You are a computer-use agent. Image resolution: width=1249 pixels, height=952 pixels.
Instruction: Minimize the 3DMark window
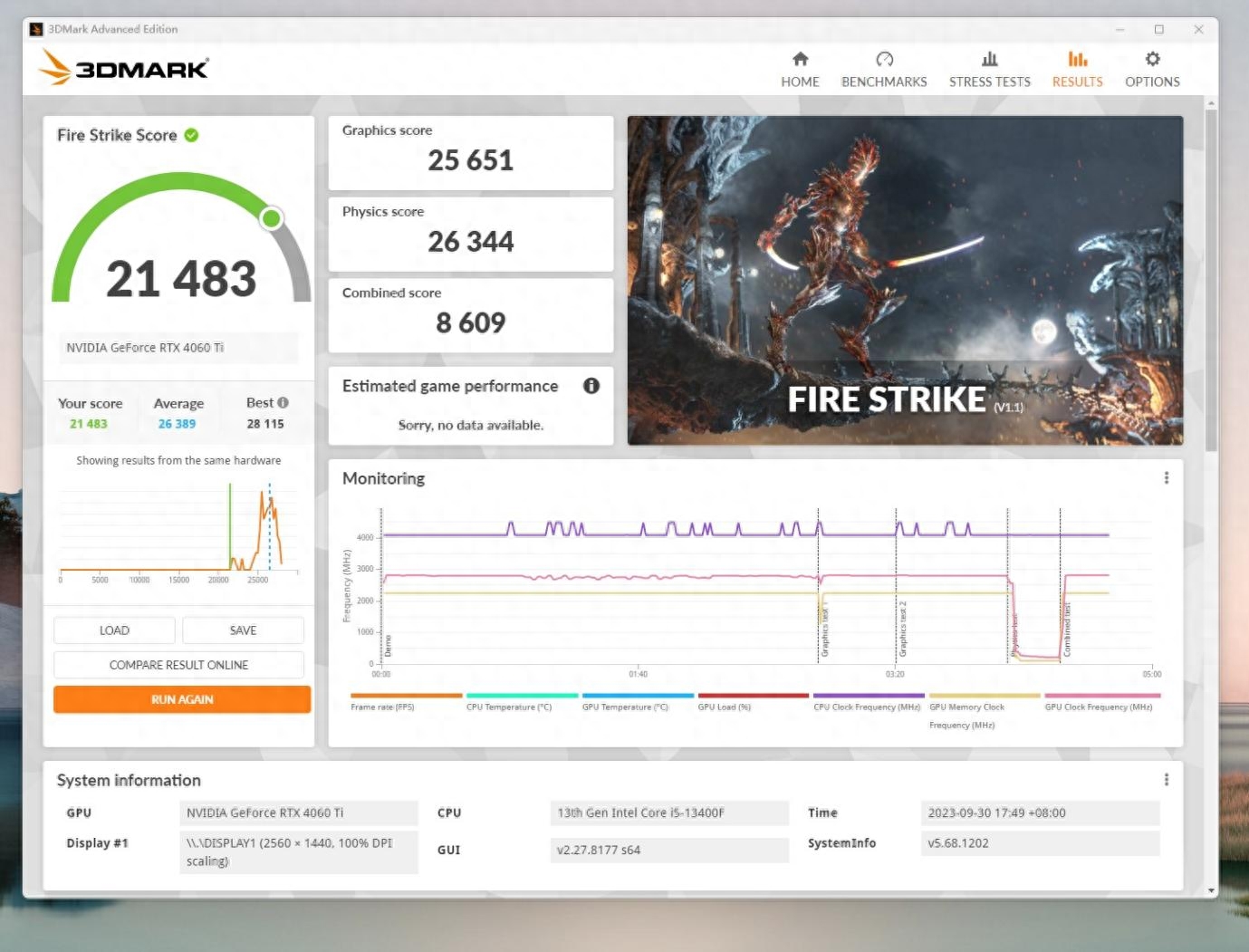[1119, 29]
